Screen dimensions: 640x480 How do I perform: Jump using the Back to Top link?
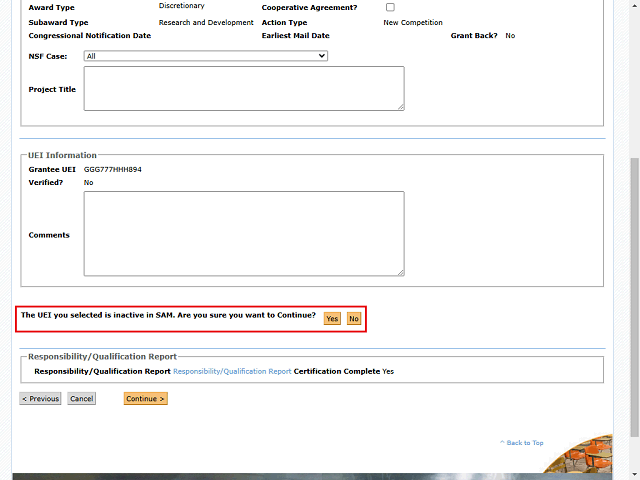point(522,443)
